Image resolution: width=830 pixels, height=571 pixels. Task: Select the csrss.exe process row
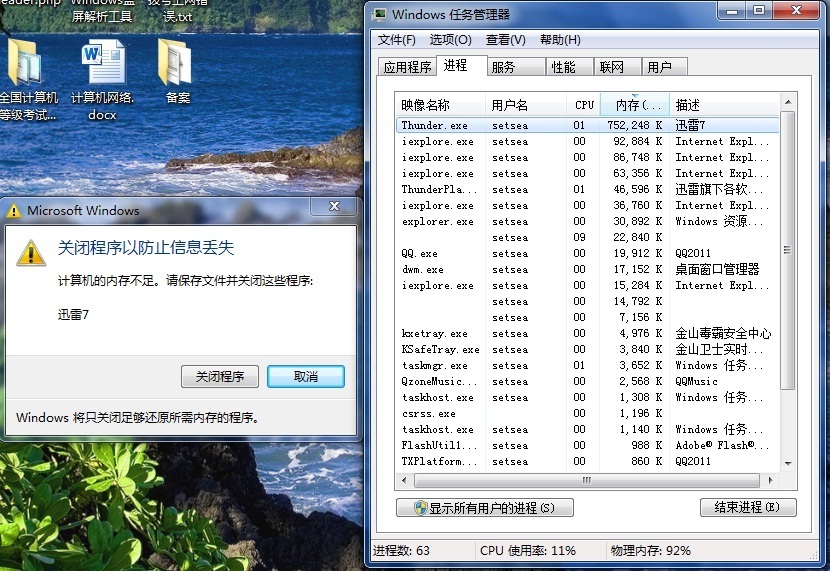click(x=587, y=413)
